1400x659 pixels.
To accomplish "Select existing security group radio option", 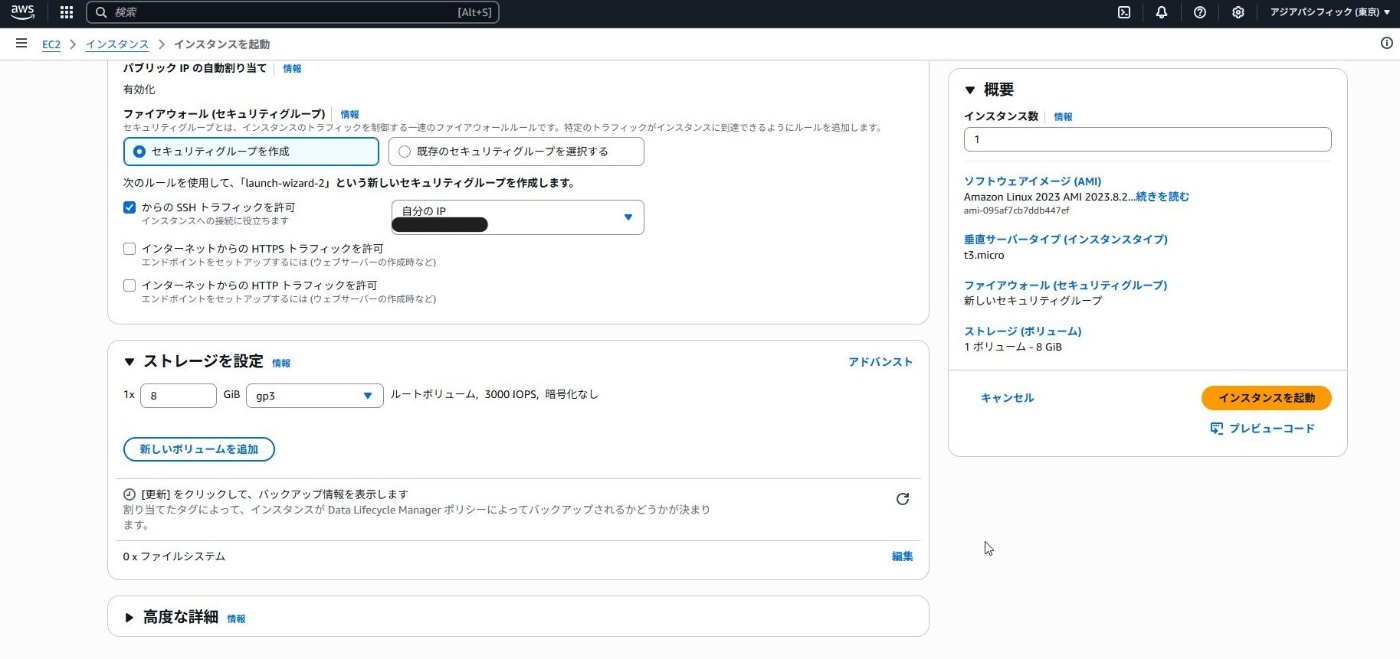I will point(404,152).
